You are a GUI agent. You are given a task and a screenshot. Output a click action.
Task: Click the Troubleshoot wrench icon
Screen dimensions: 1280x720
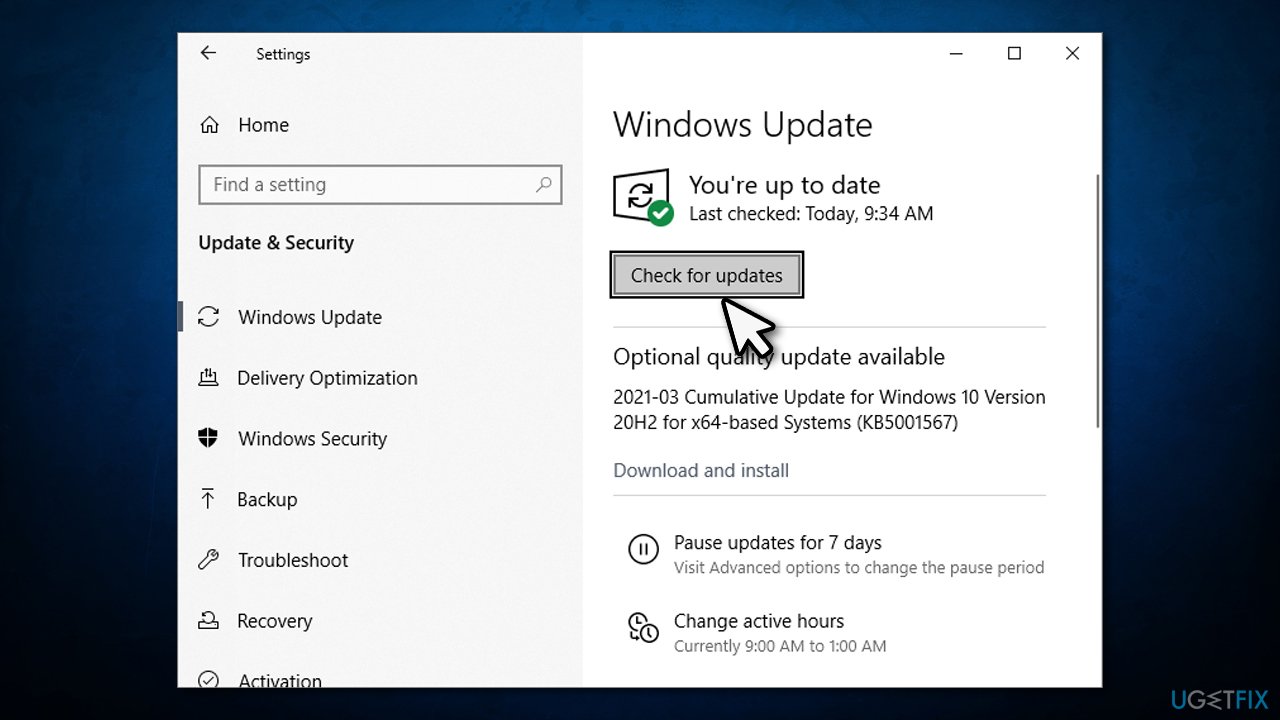point(208,560)
